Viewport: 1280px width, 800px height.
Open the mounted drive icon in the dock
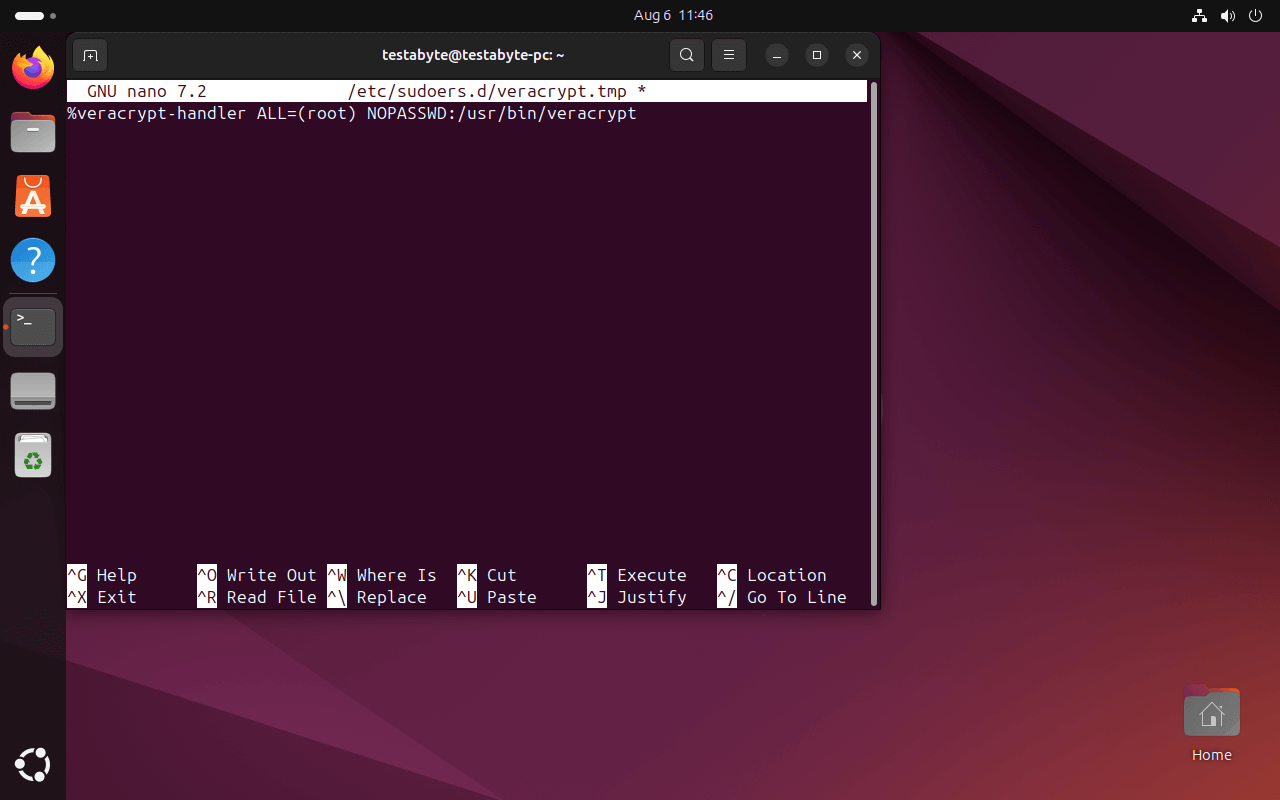click(33, 391)
